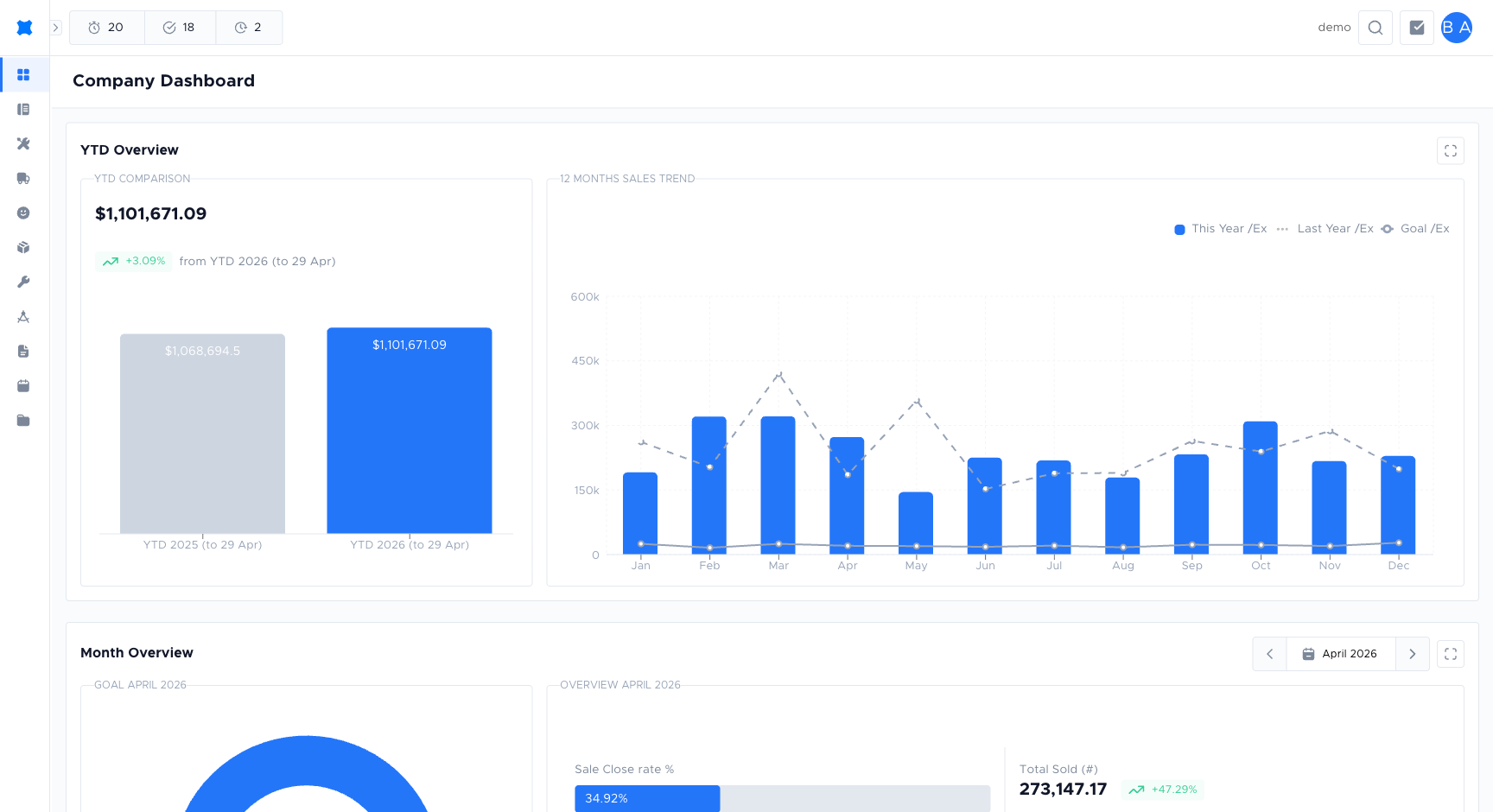Click the YTD 2025 gray bar
The image size is (1493, 812).
click(202, 434)
